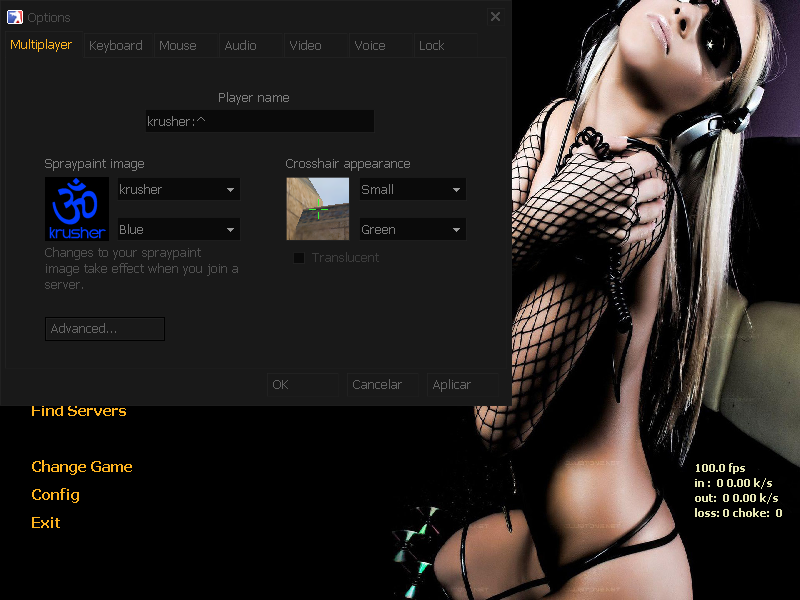Open Find Servers from the main menu
800x600 pixels.
79,411
